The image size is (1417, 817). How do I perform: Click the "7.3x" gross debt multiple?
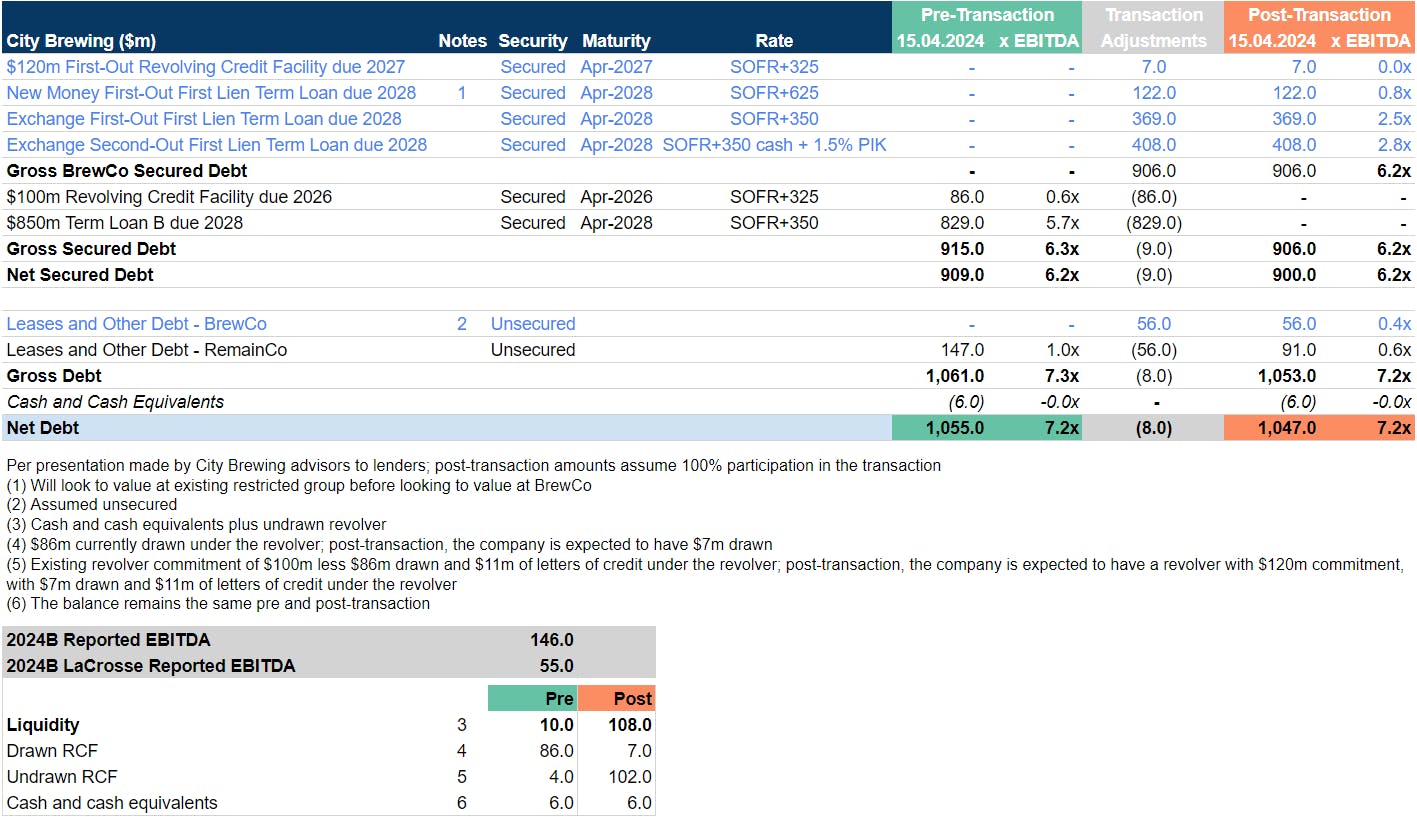(x=1062, y=376)
